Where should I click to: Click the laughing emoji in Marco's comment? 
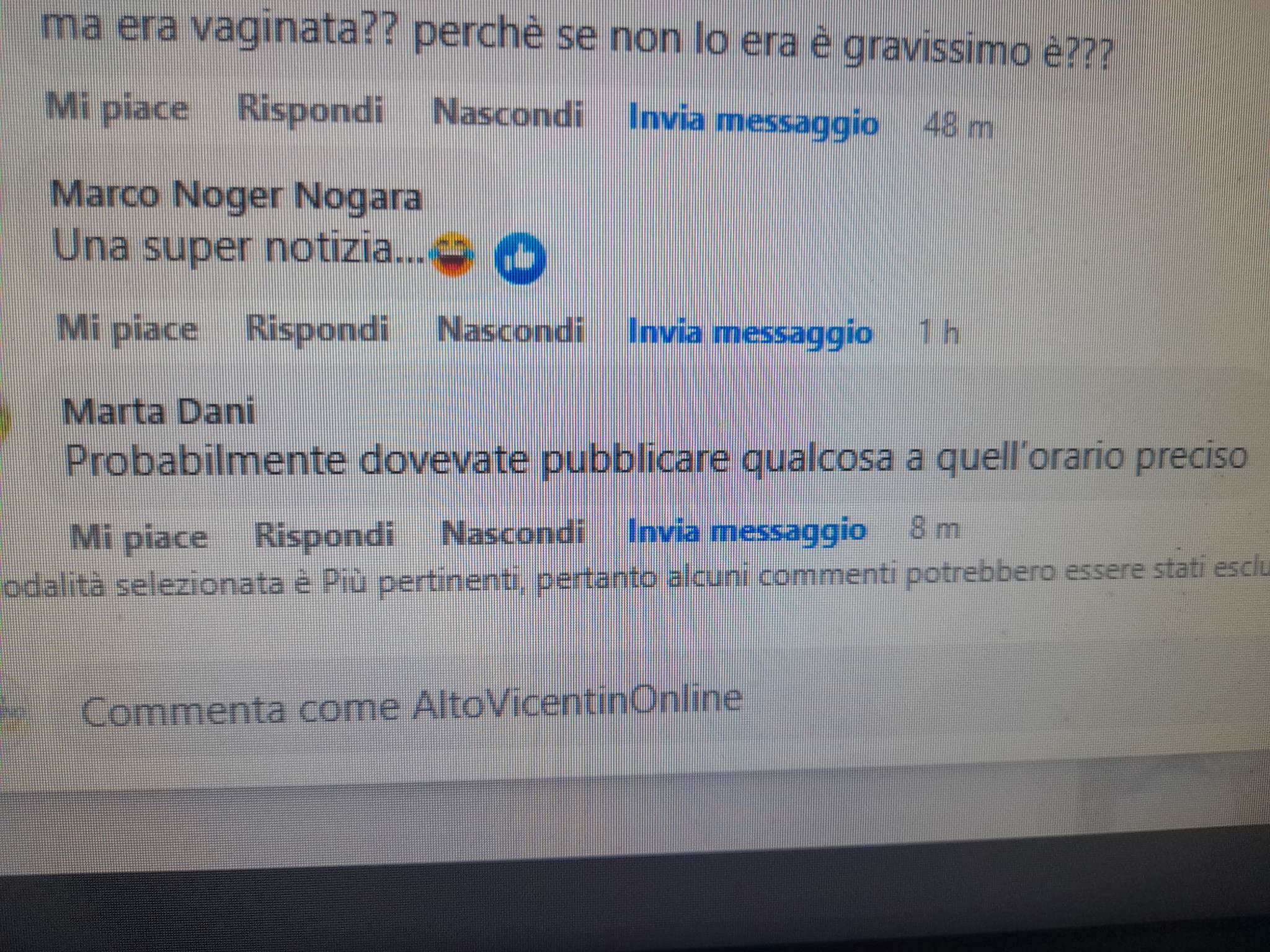453,255
